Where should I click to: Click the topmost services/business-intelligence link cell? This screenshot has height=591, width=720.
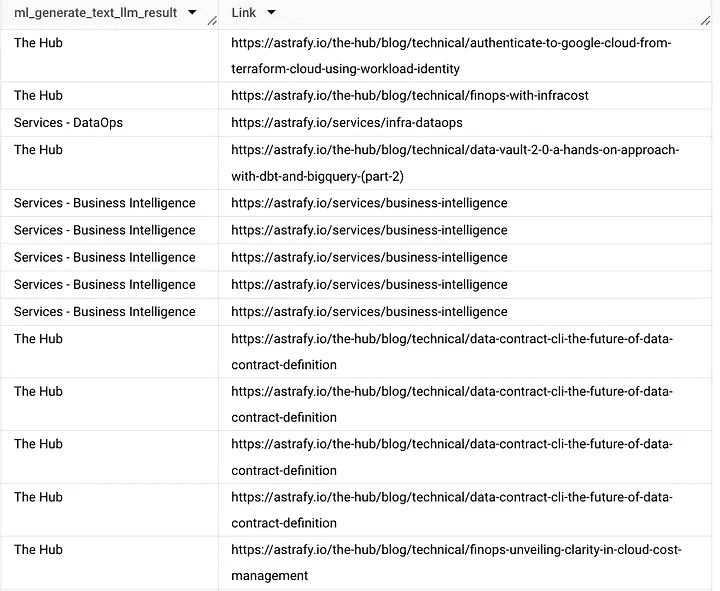coord(465,203)
